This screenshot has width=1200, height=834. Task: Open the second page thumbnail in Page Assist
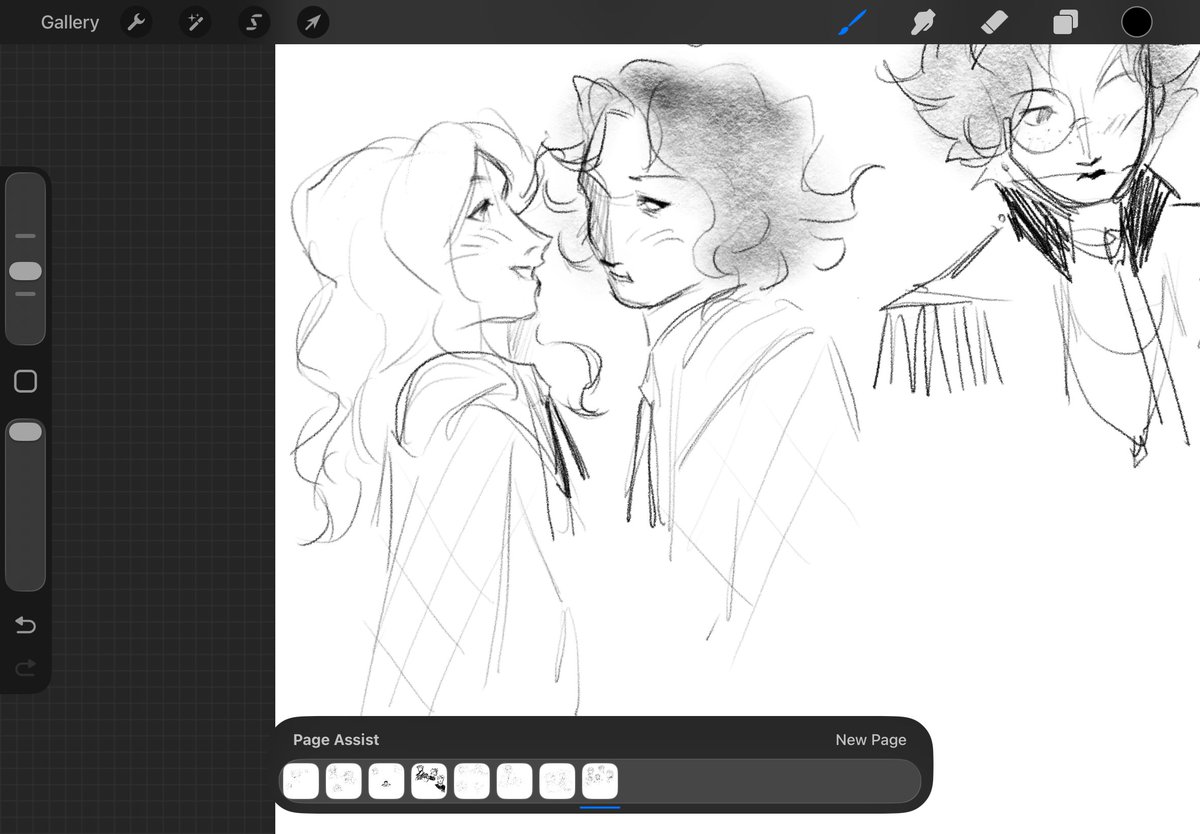pyautogui.click(x=343, y=781)
